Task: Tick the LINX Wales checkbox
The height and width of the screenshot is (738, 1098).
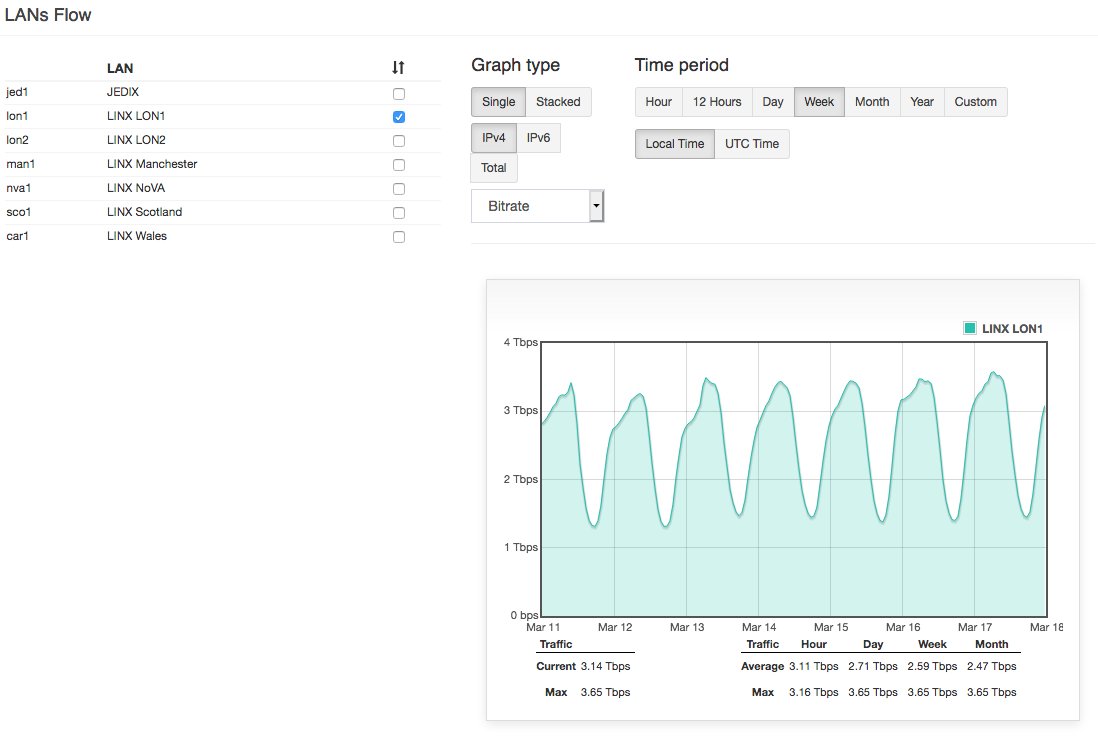Action: (398, 237)
